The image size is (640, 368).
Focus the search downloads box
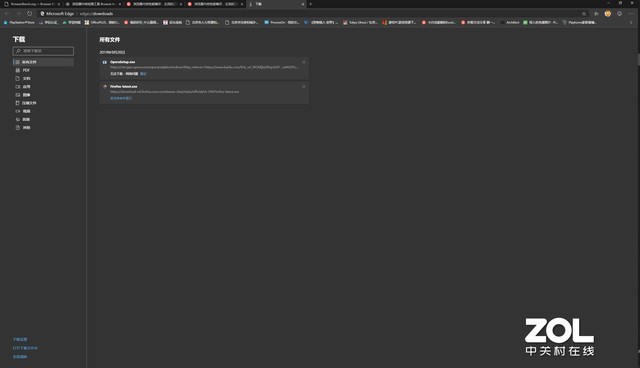(43, 51)
